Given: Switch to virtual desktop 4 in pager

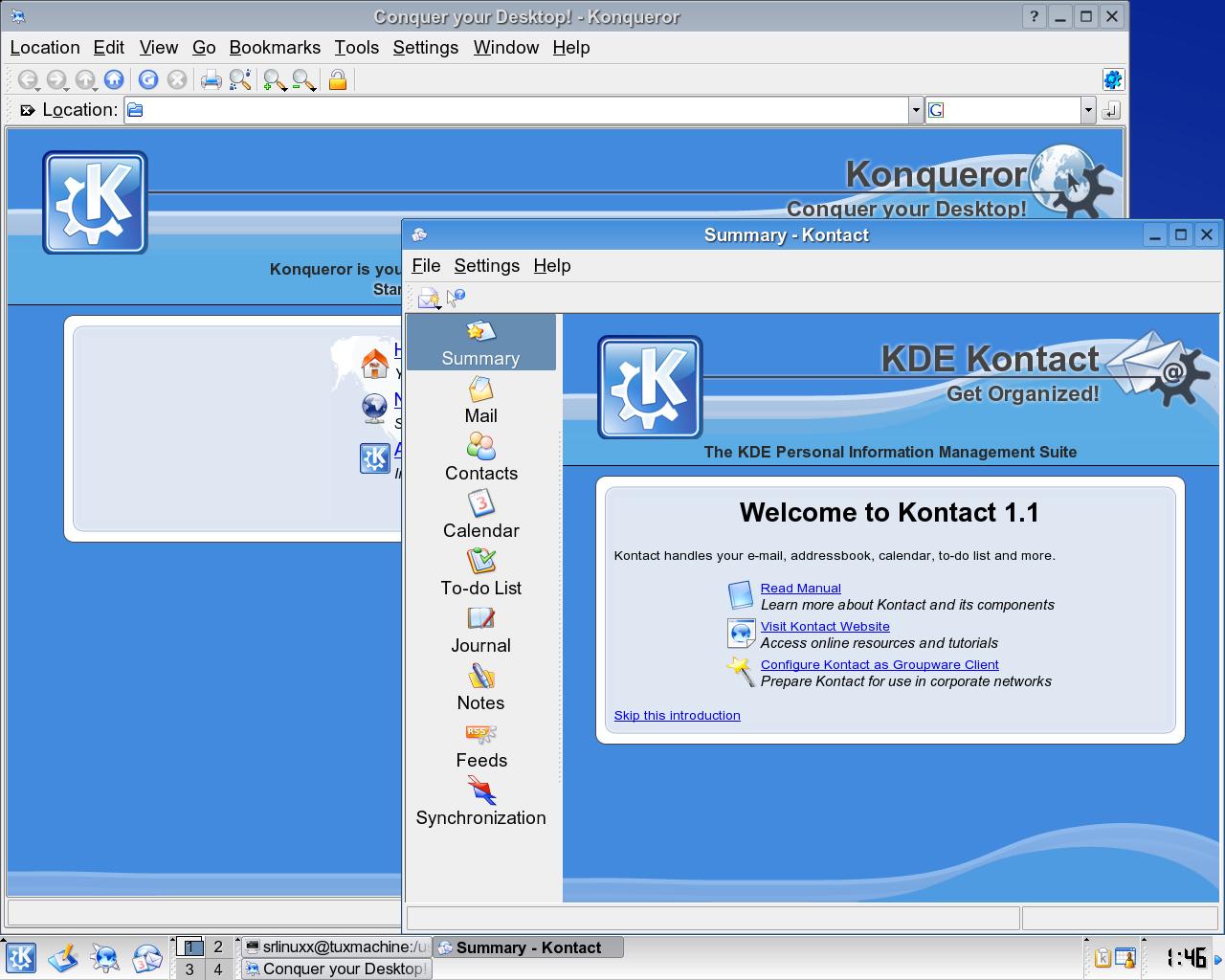Looking at the screenshot, I should tap(218, 969).
